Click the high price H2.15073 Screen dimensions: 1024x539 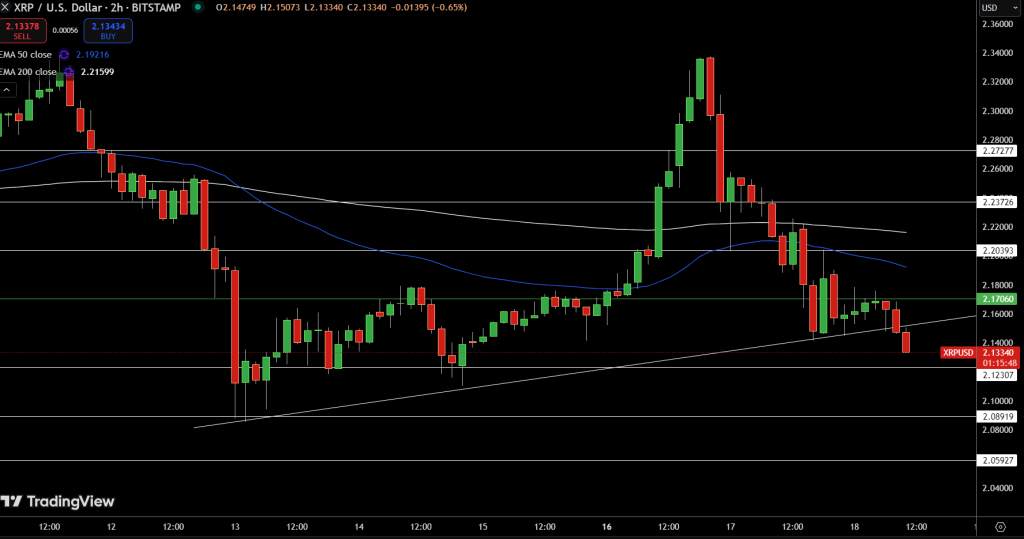coord(280,7)
